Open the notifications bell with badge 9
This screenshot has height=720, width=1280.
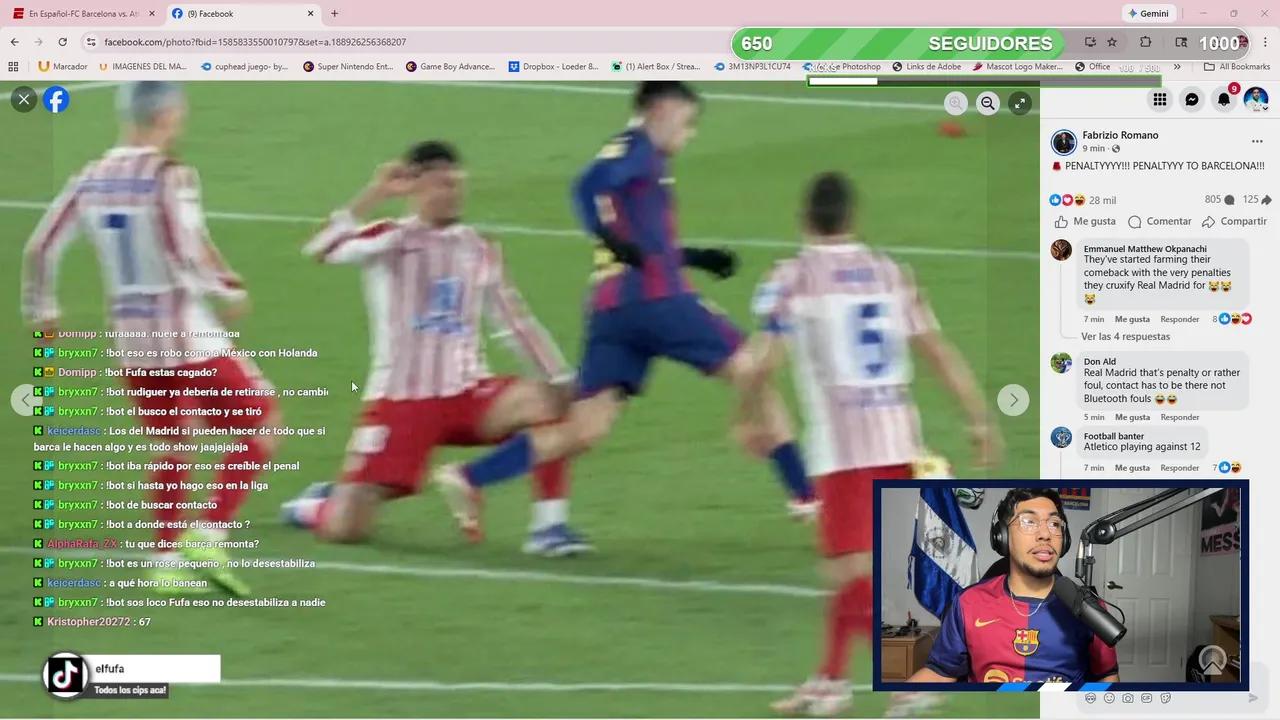tap(1223, 99)
